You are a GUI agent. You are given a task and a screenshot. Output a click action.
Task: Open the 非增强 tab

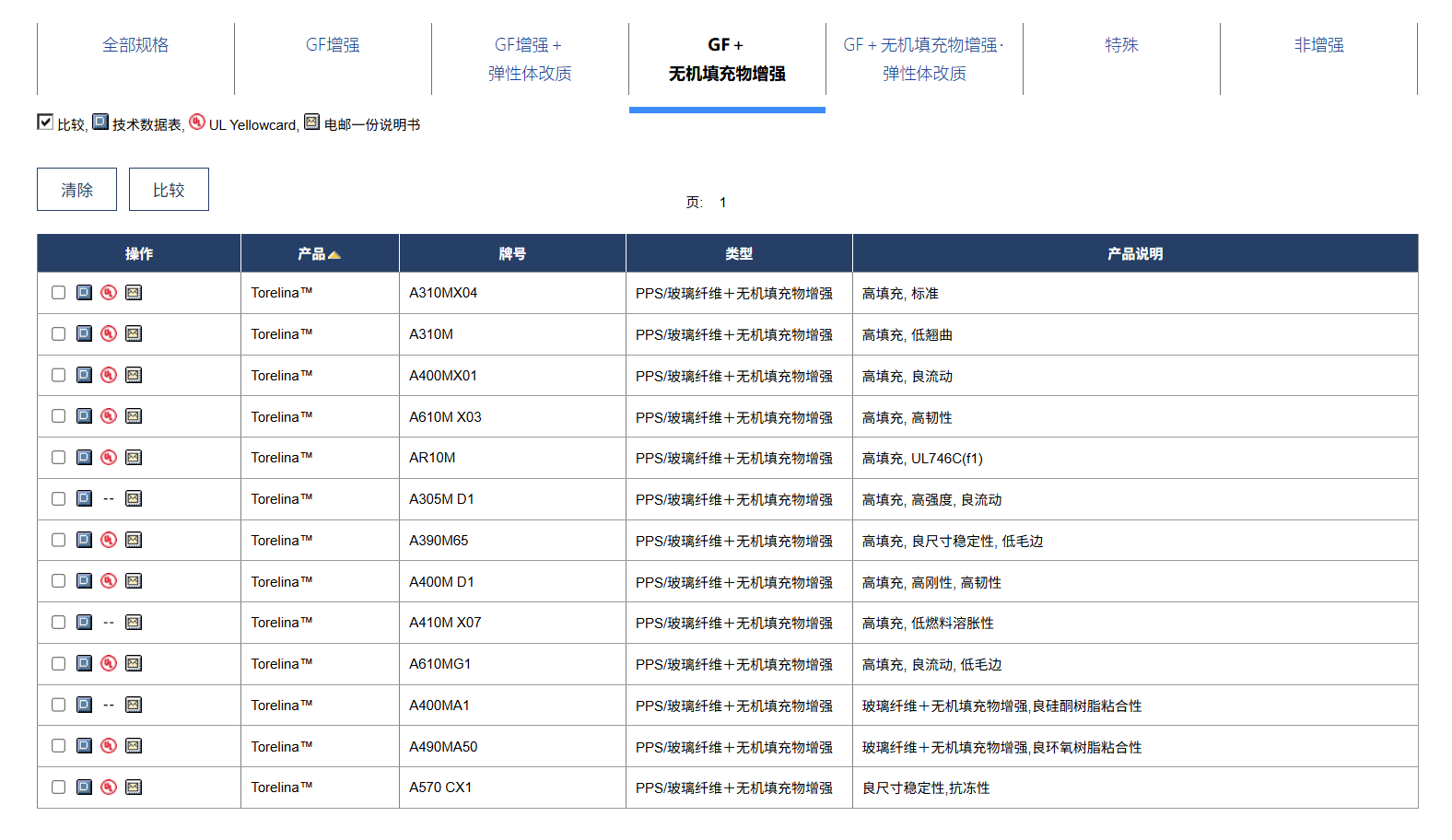(1318, 45)
